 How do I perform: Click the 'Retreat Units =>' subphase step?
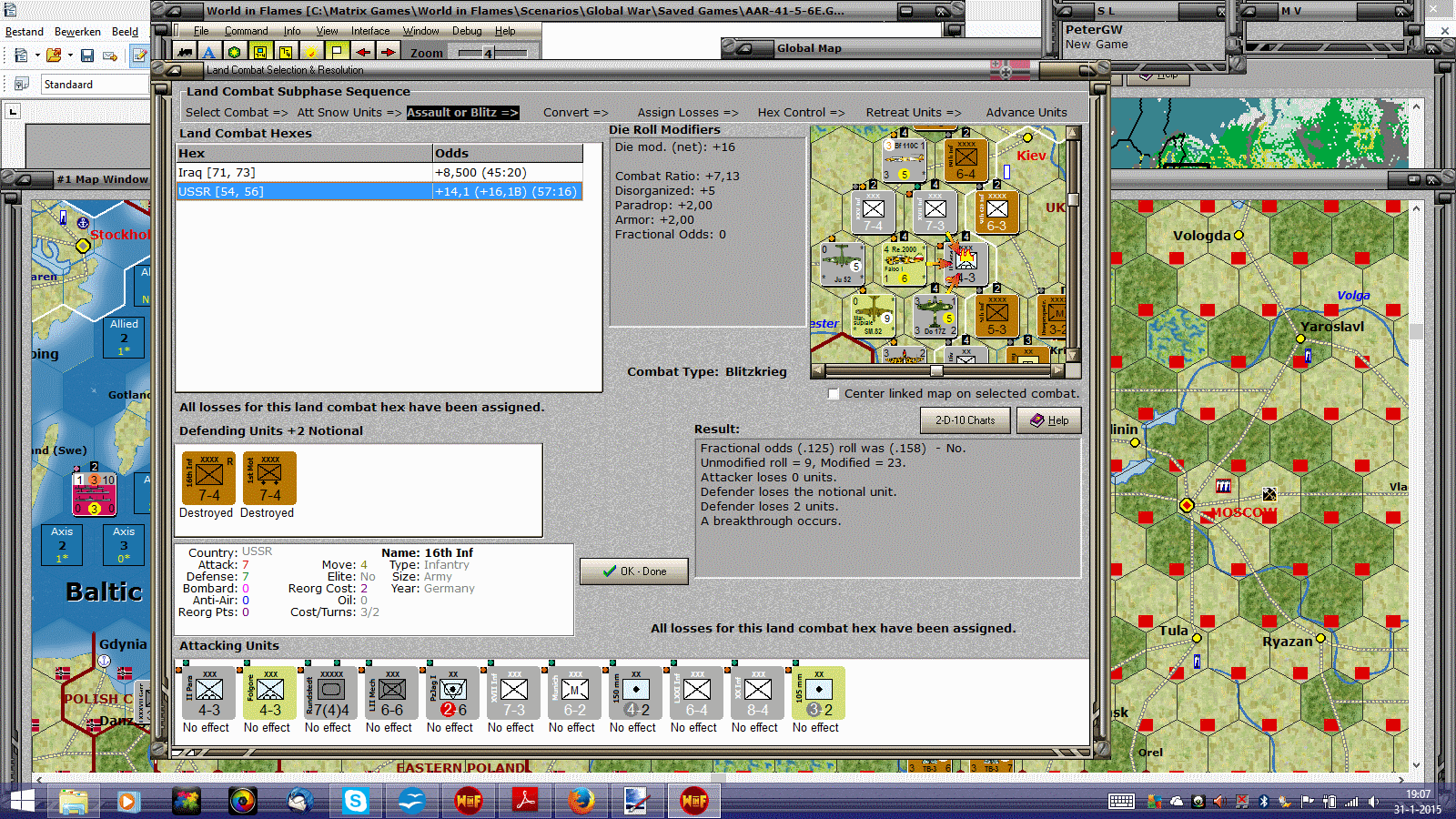coord(914,113)
